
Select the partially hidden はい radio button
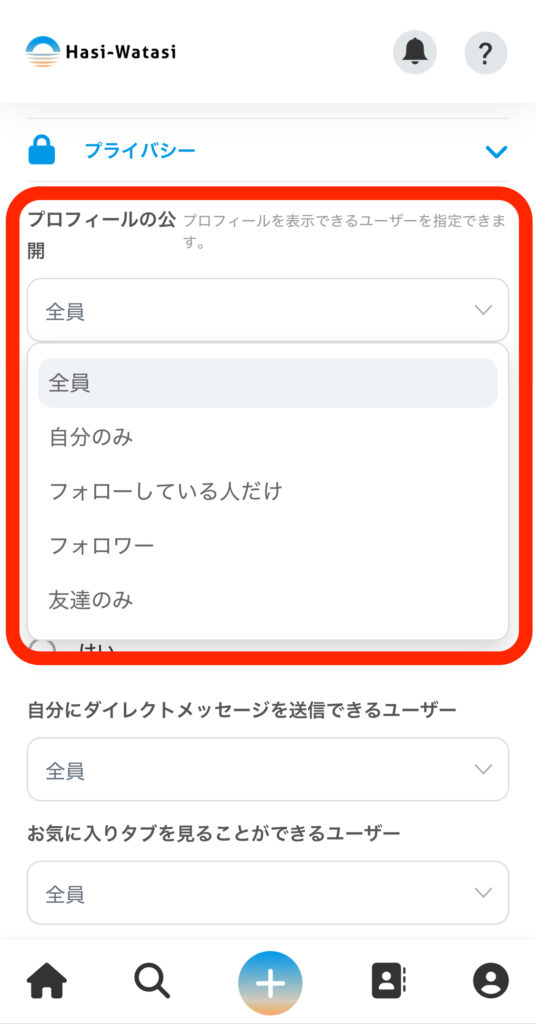43,646
